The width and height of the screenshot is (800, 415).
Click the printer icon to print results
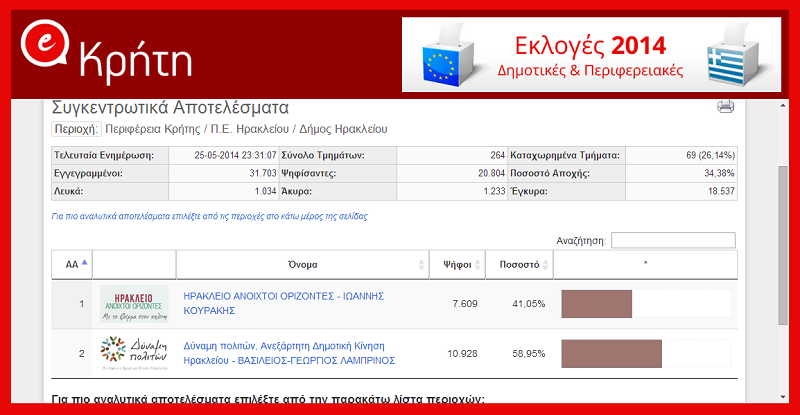click(x=726, y=107)
